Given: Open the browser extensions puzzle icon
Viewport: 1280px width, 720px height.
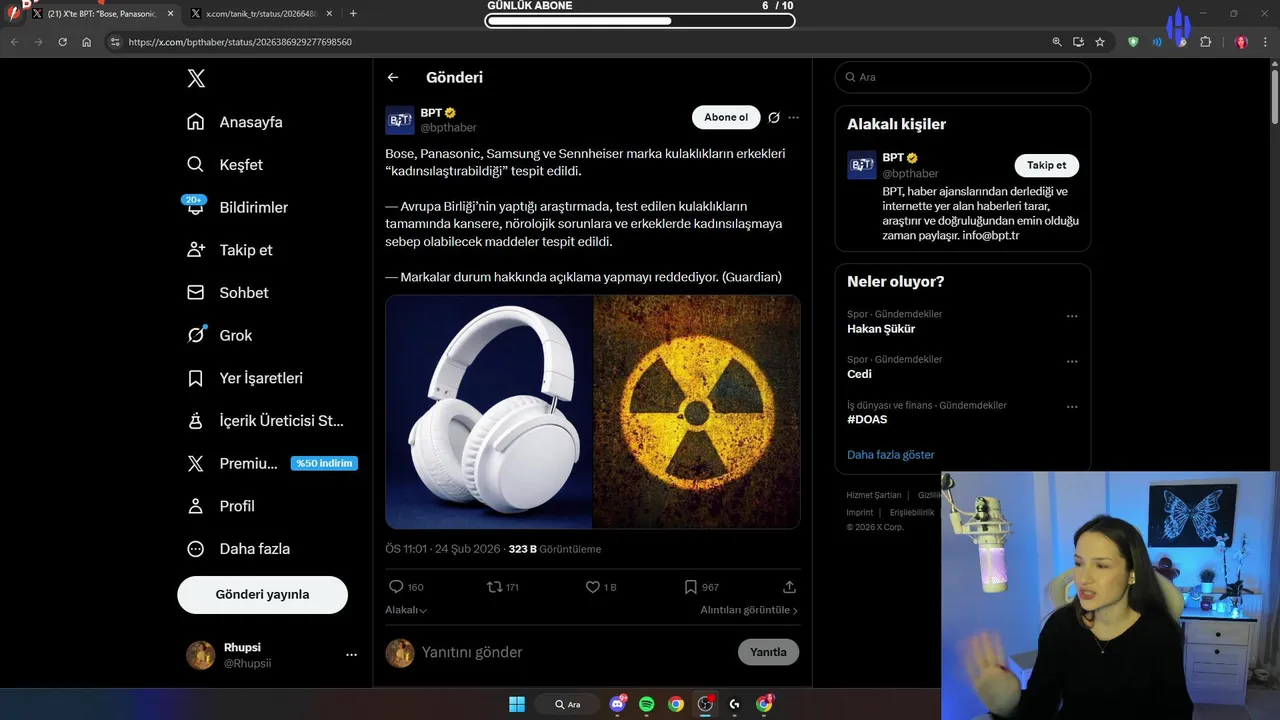Looking at the screenshot, I should click(1205, 42).
